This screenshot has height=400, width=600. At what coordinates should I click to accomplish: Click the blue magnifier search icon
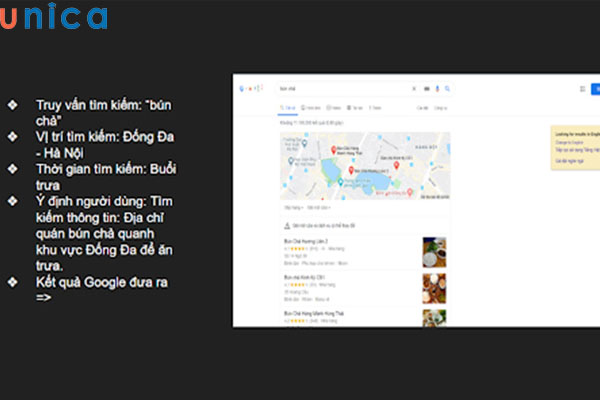click(x=447, y=89)
